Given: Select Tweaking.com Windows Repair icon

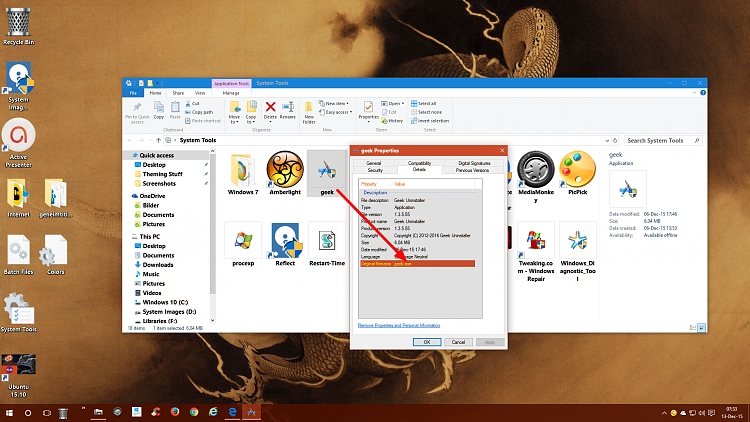Looking at the screenshot, I should pyautogui.click(x=536, y=240).
